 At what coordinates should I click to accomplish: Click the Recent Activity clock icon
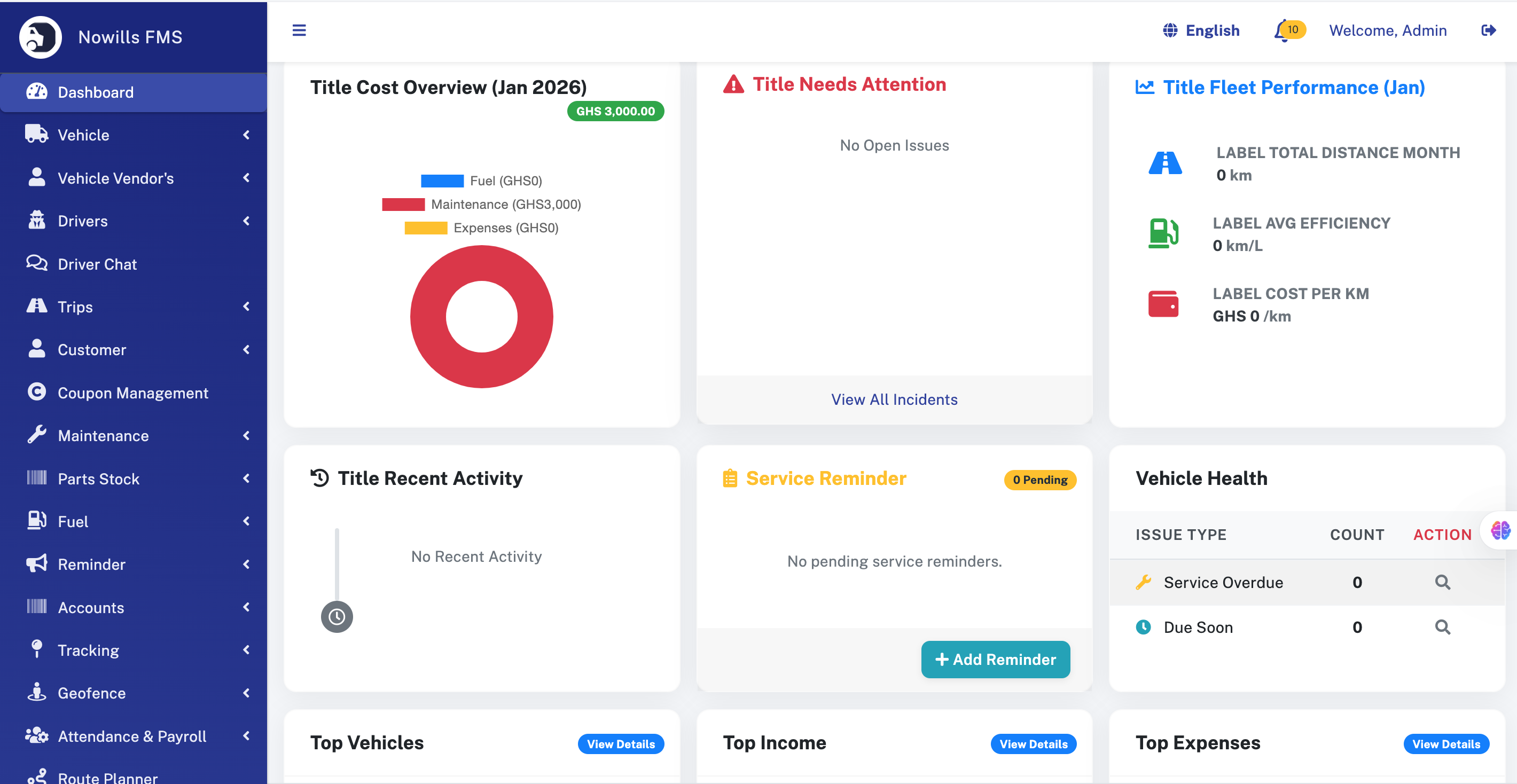pos(337,616)
